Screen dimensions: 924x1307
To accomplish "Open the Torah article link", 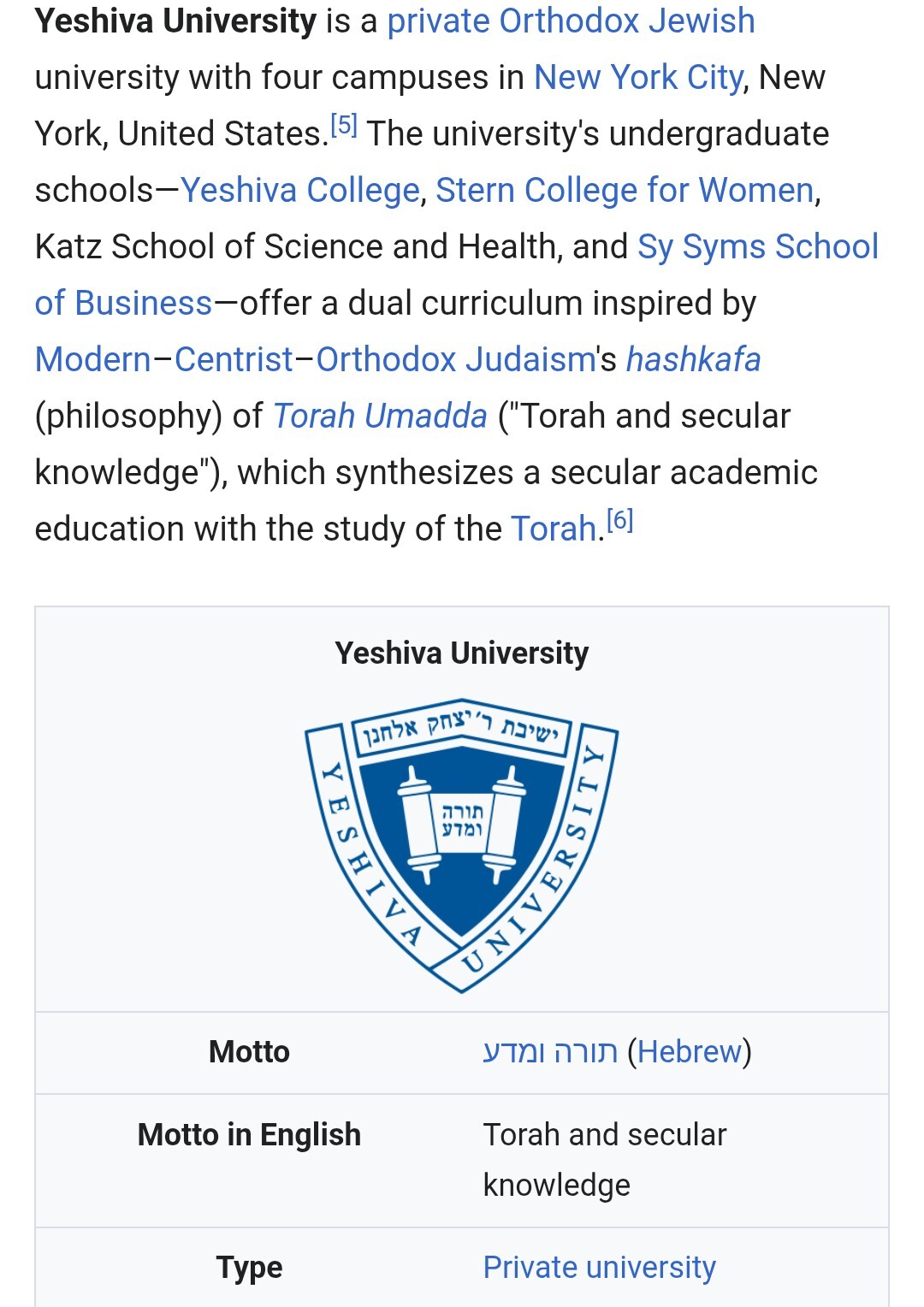I will tap(553, 529).
